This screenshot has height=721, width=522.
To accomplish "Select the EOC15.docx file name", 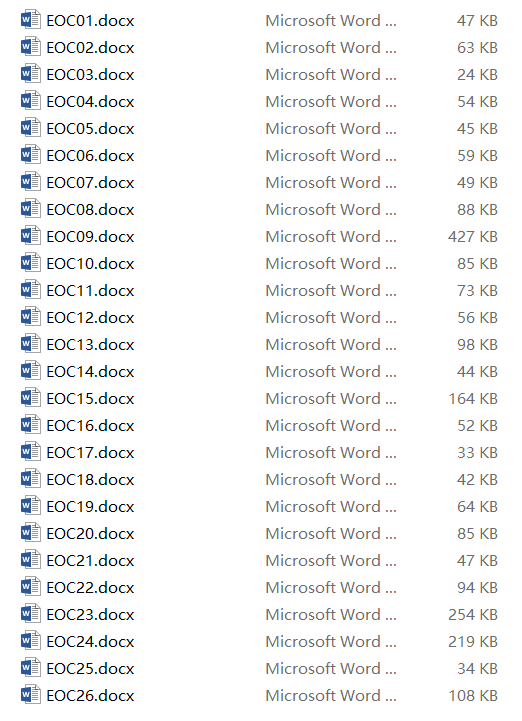I will click(x=91, y=399).
